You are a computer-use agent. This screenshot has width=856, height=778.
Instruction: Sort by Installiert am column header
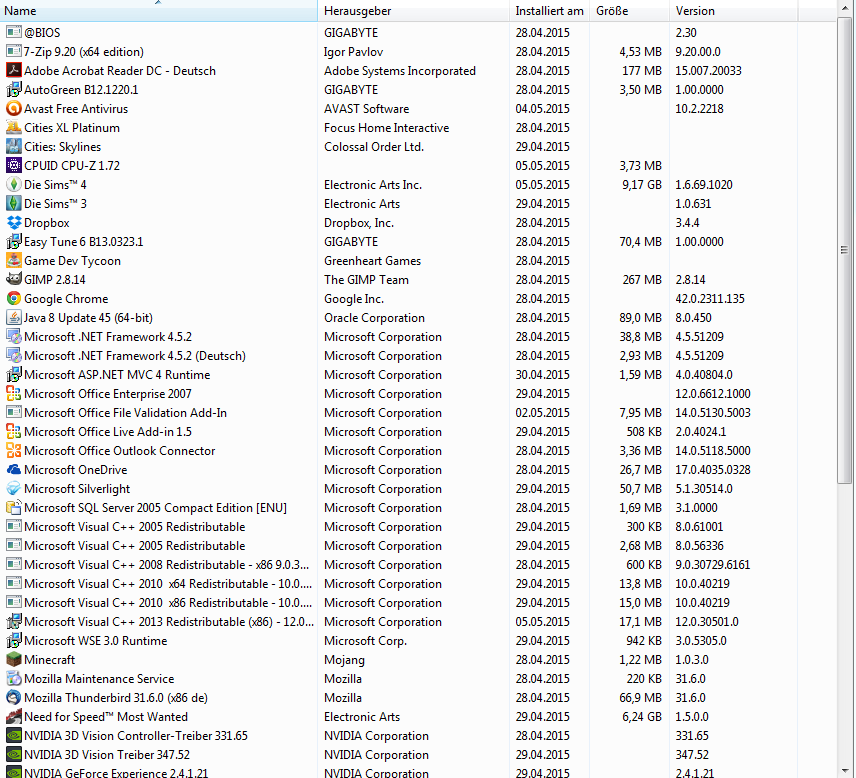click(549, 11)
